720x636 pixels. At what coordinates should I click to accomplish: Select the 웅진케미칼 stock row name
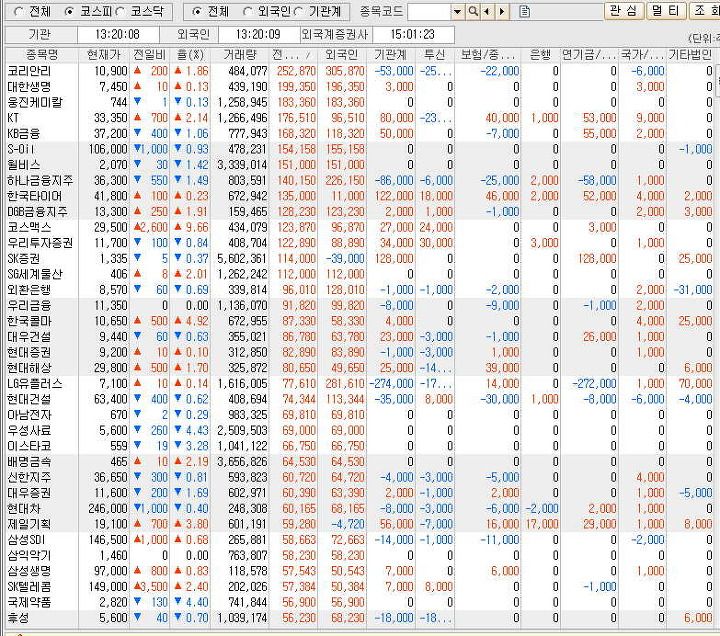click(x=35, y=102)
